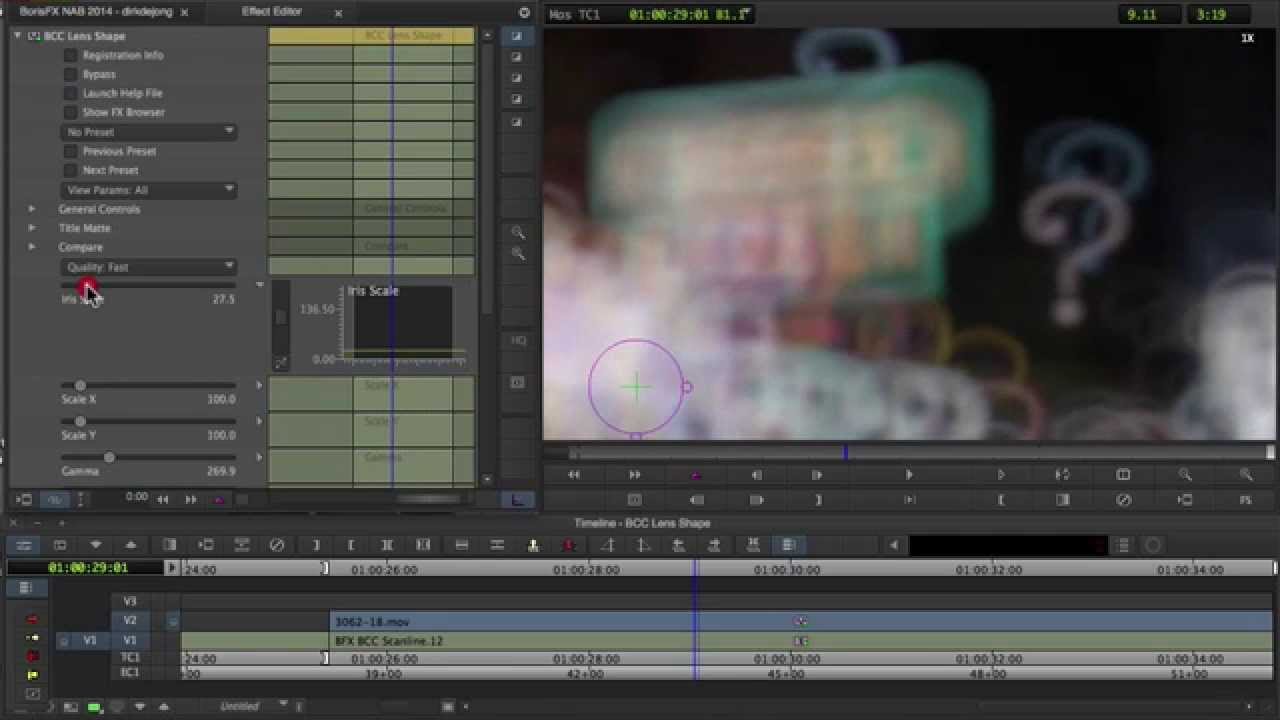Close the Effect Editor tab
Image resolution: width=1280 pixels, height=720 pixels.
coord(338,13)
